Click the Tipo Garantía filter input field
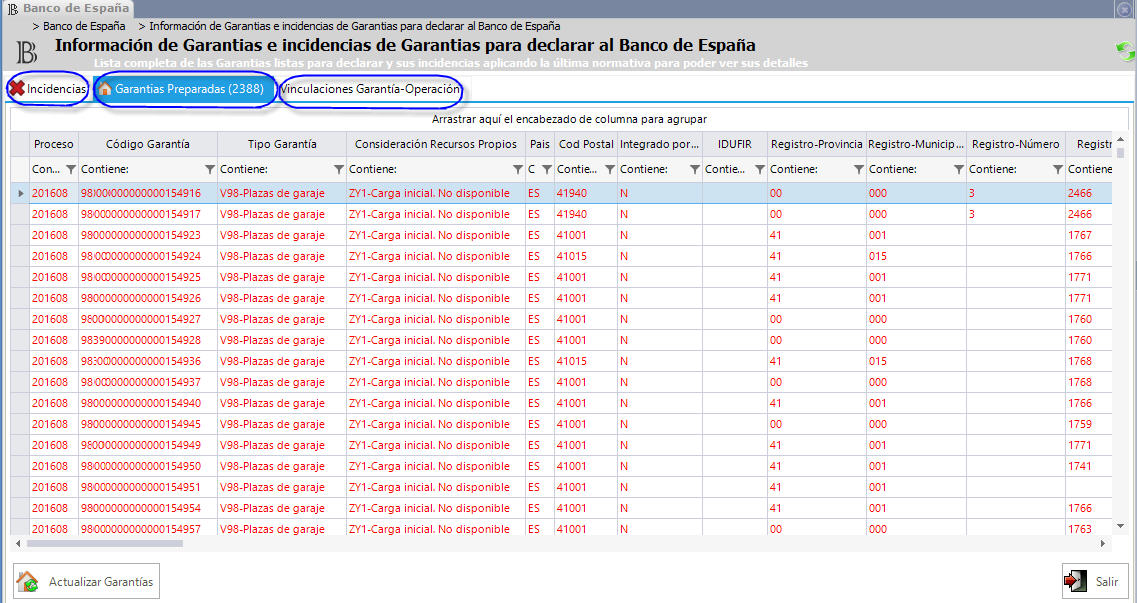 [x=276, y=170]
